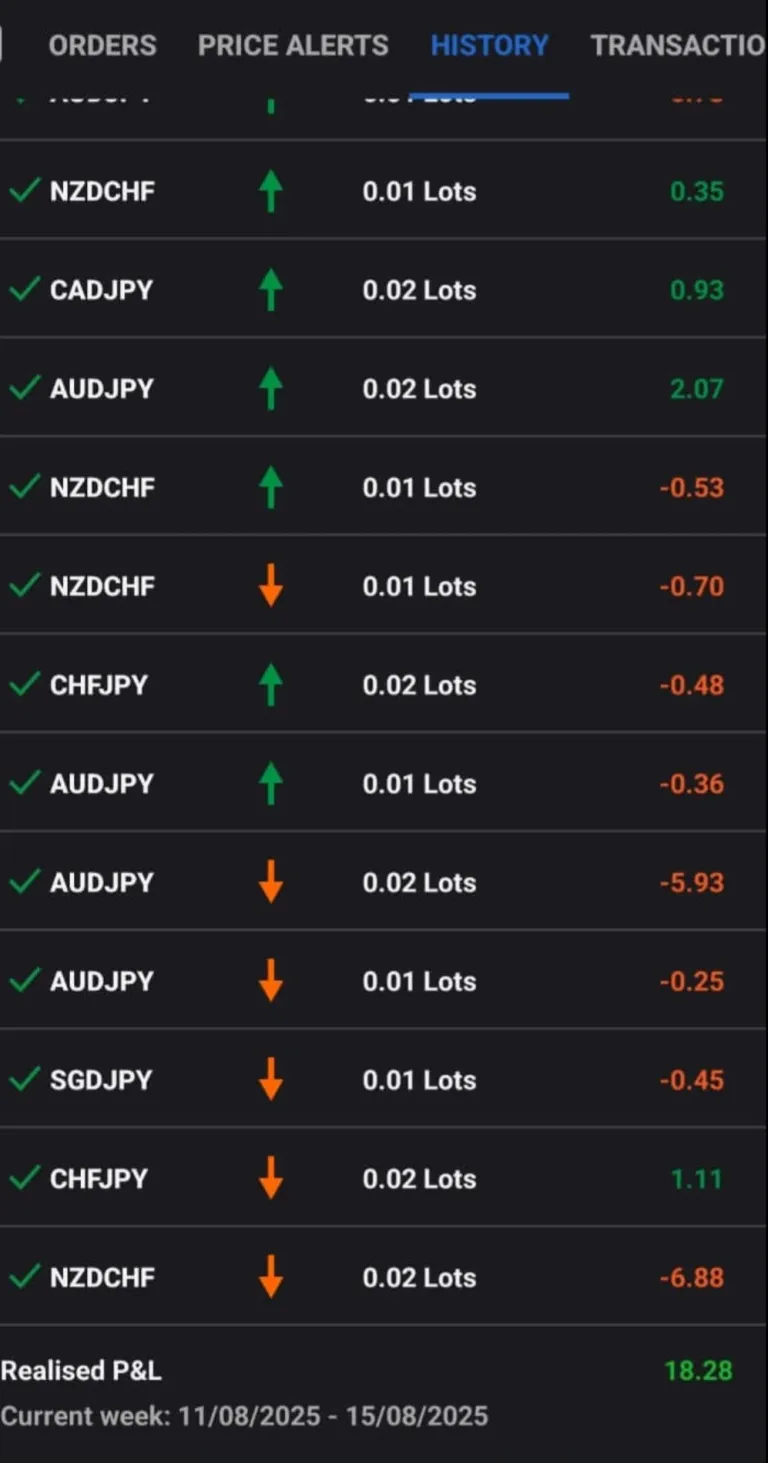
Task: Tap the 0.02 Lots text on the CADJPY row
Action: 419,290
